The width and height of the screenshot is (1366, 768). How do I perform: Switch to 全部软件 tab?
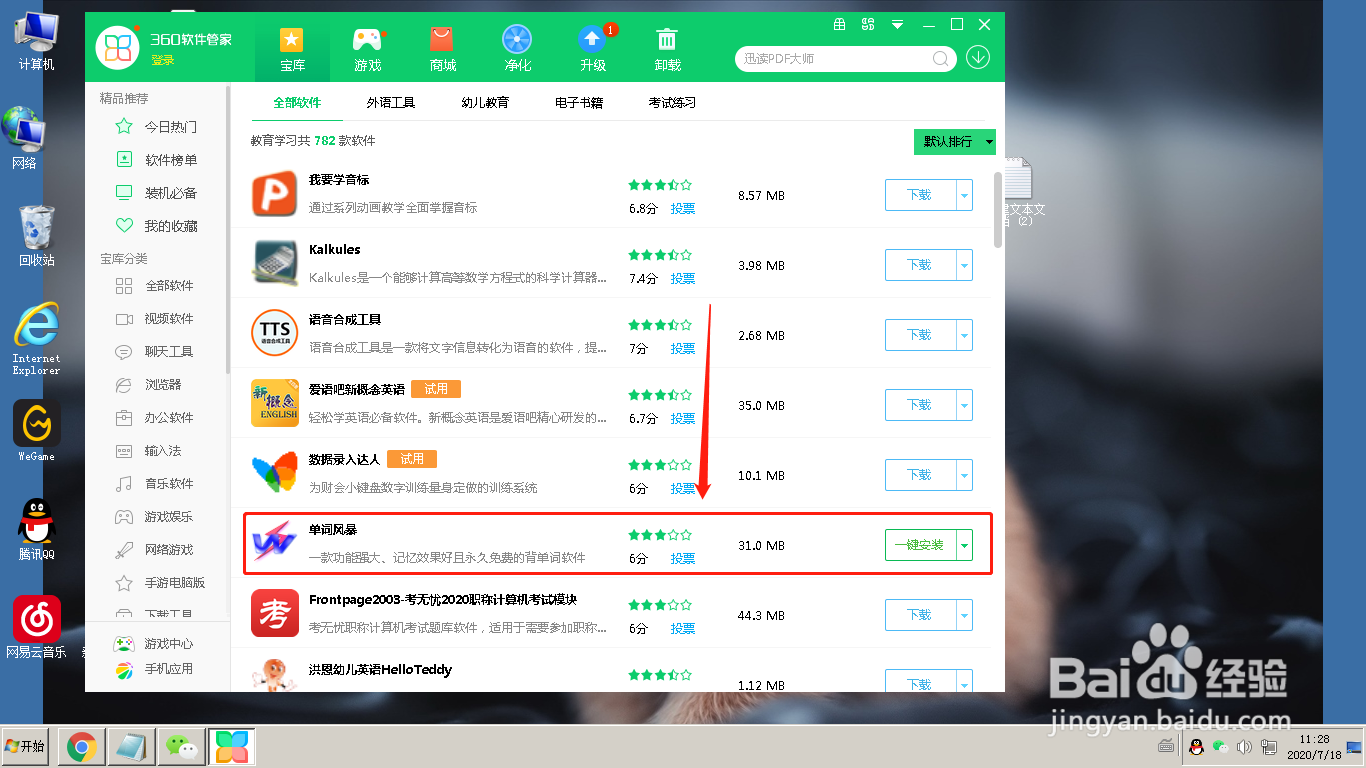(297, 103)
